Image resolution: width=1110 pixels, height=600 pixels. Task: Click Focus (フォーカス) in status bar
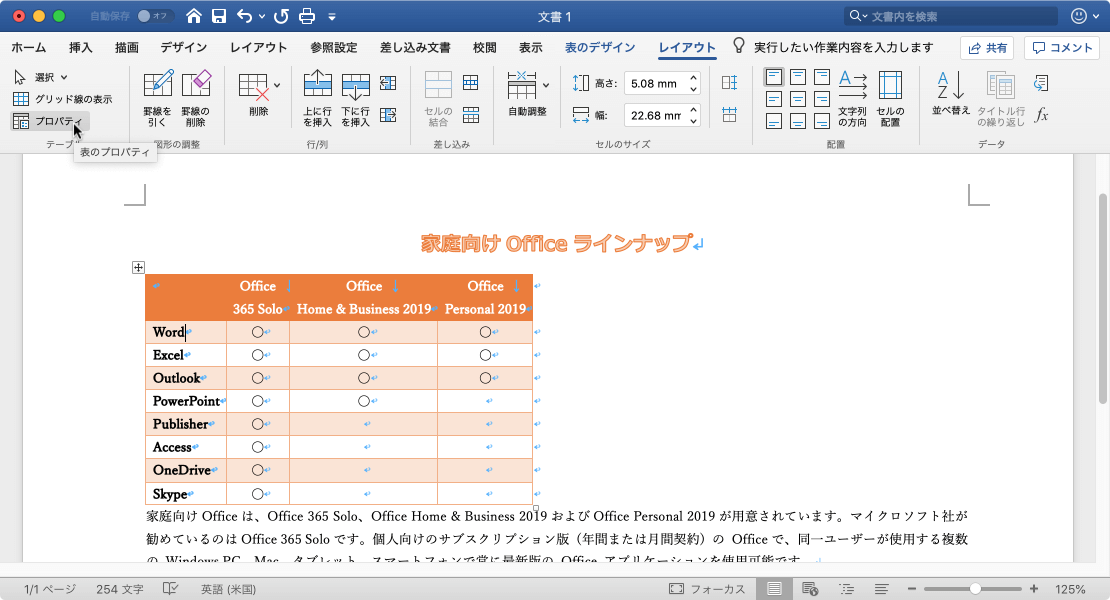pos(707,589)
